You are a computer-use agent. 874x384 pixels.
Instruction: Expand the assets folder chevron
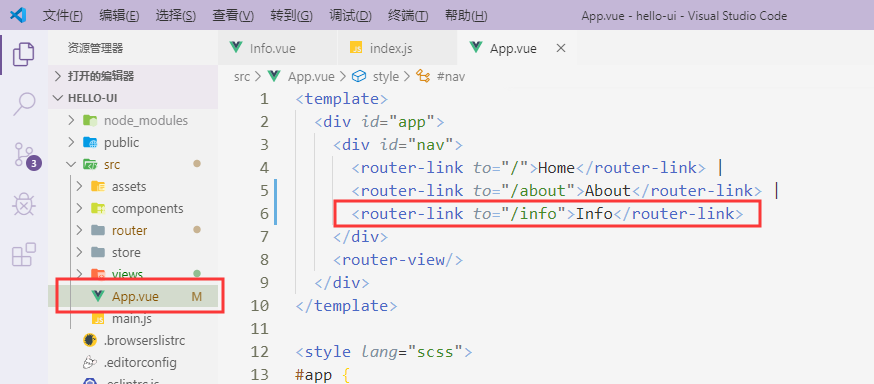click(x=79, y=186)
